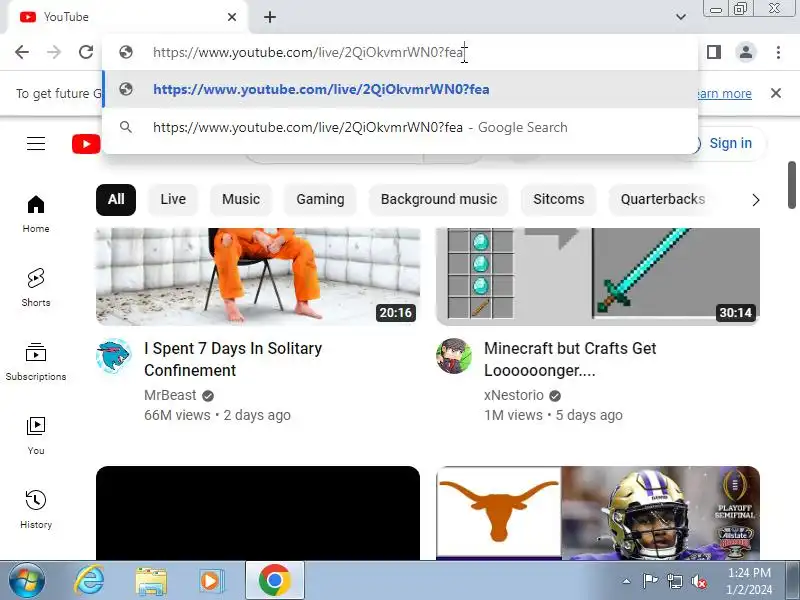Reload the current page

[86, 52]
